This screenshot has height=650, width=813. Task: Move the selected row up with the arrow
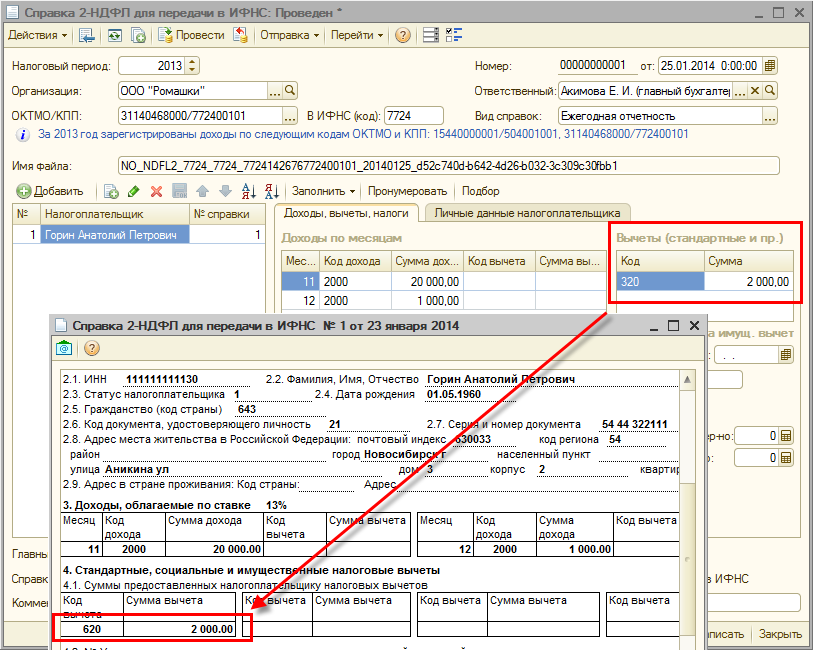point(202,191)
